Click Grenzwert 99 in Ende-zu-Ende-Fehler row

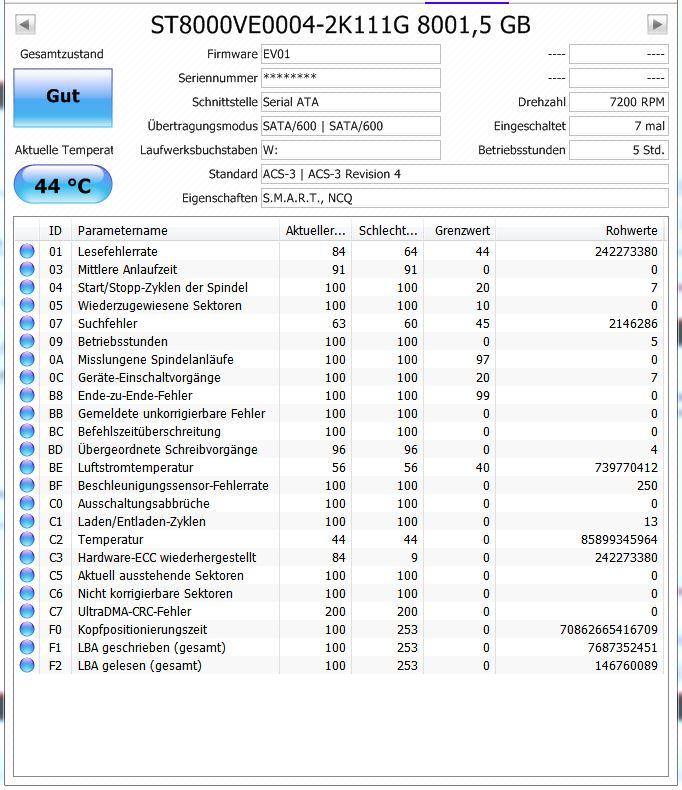coord(483,396)
